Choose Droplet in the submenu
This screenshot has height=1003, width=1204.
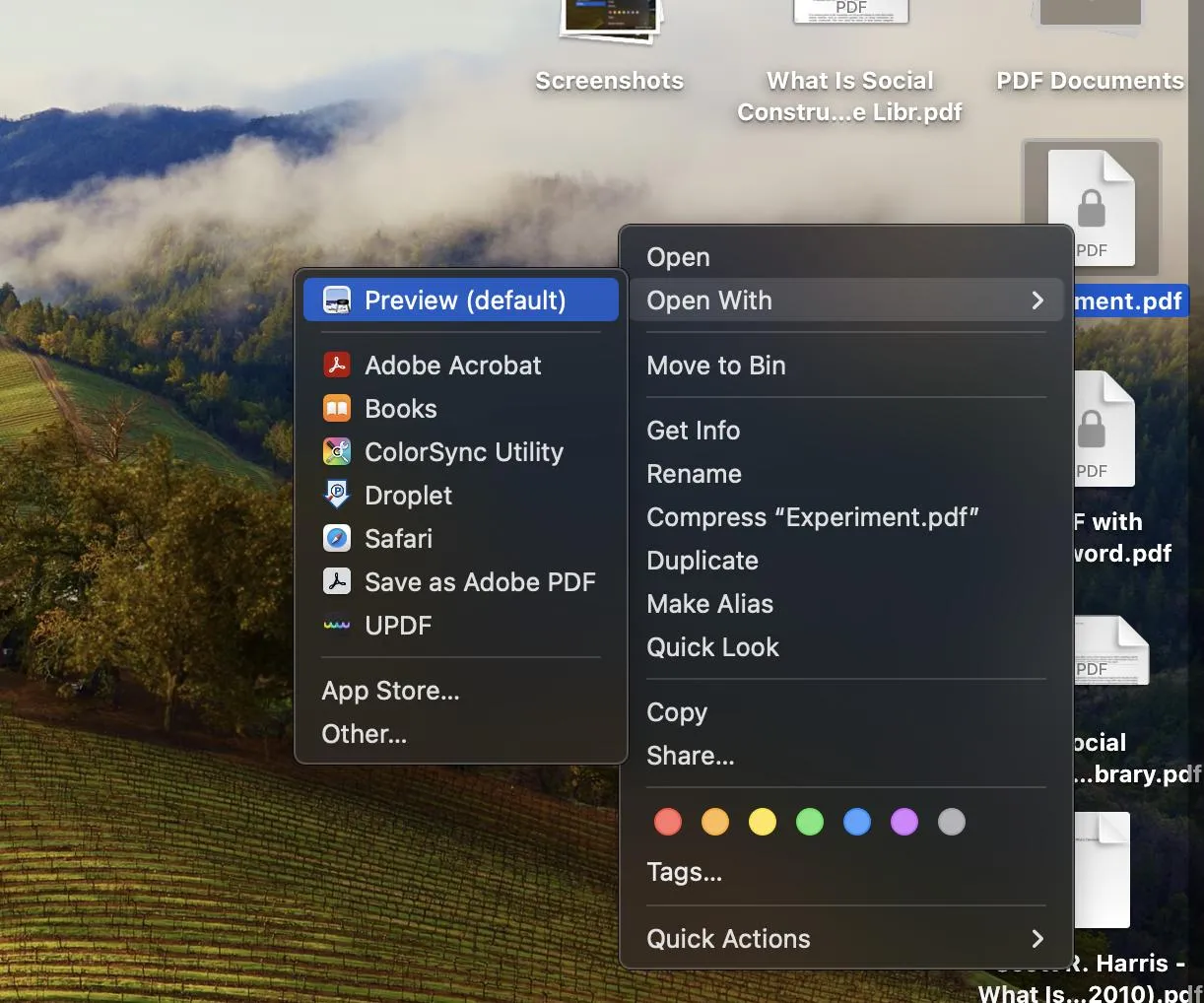click(461, 496)
